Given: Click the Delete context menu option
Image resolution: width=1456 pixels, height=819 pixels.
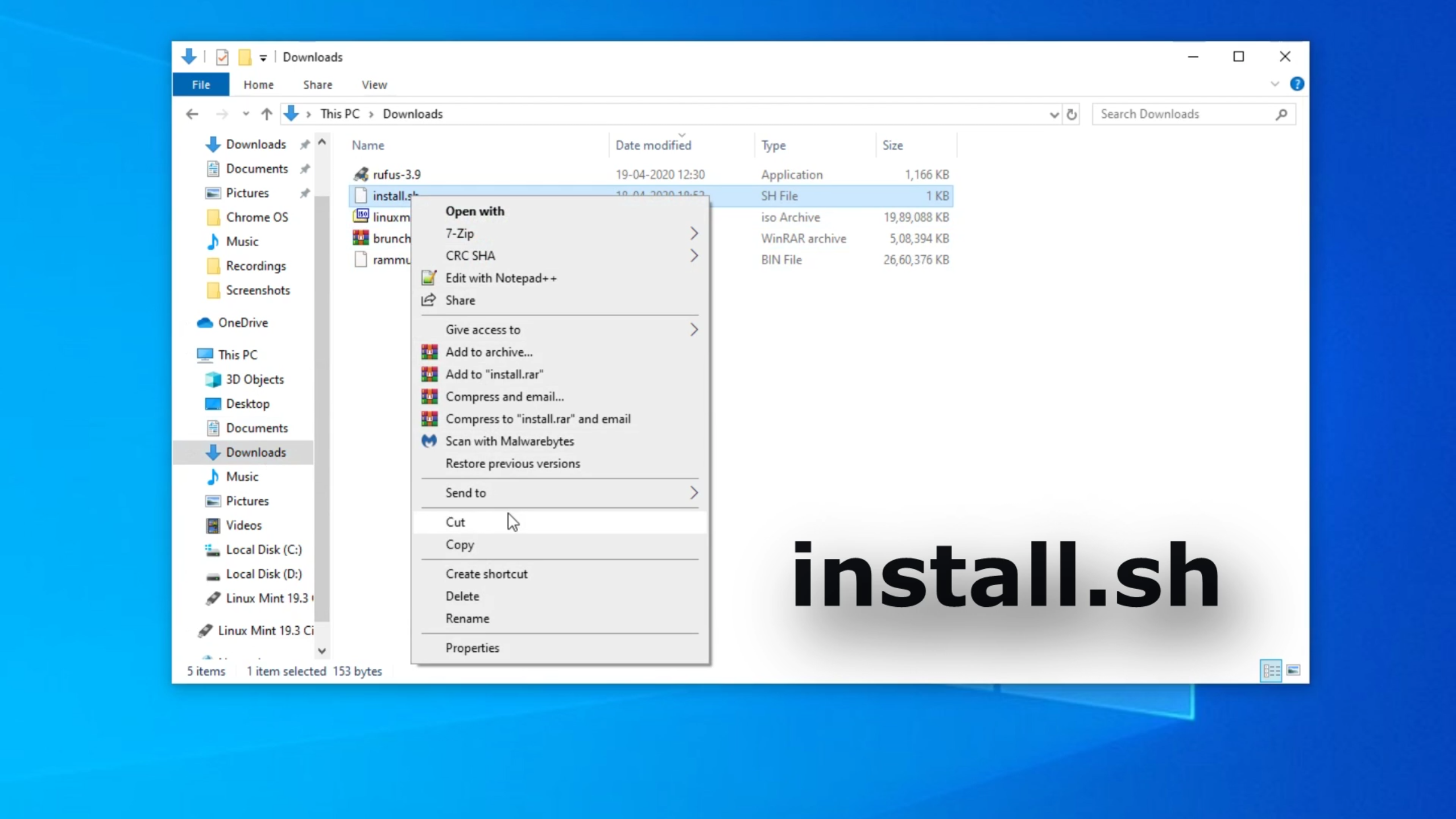Looking at the screenshot, I should click(x=462, y=596).
